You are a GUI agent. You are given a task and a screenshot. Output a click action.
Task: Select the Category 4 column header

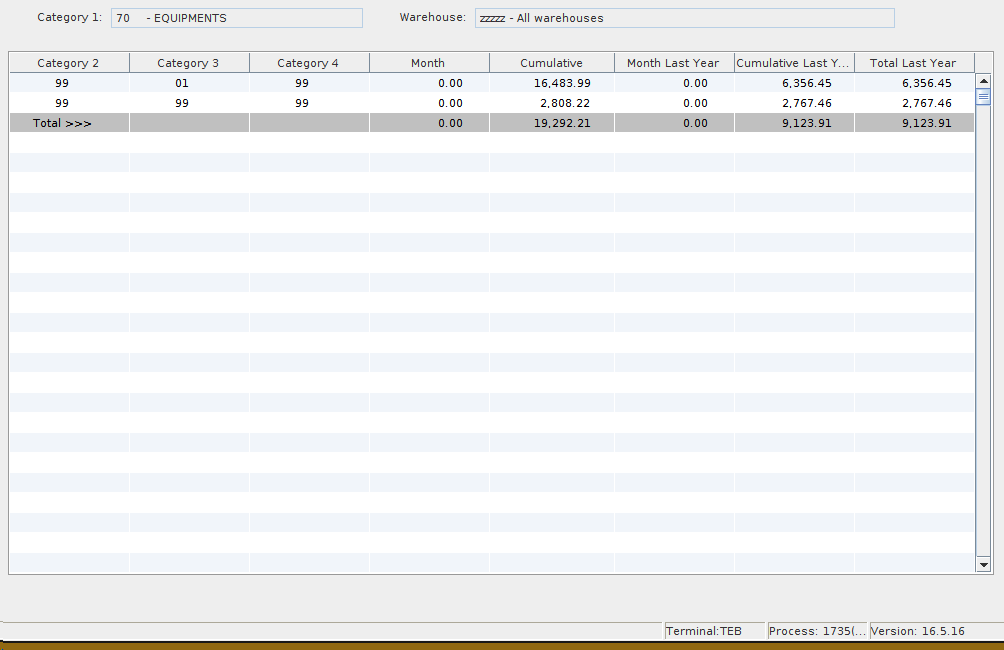pos(309,63)
